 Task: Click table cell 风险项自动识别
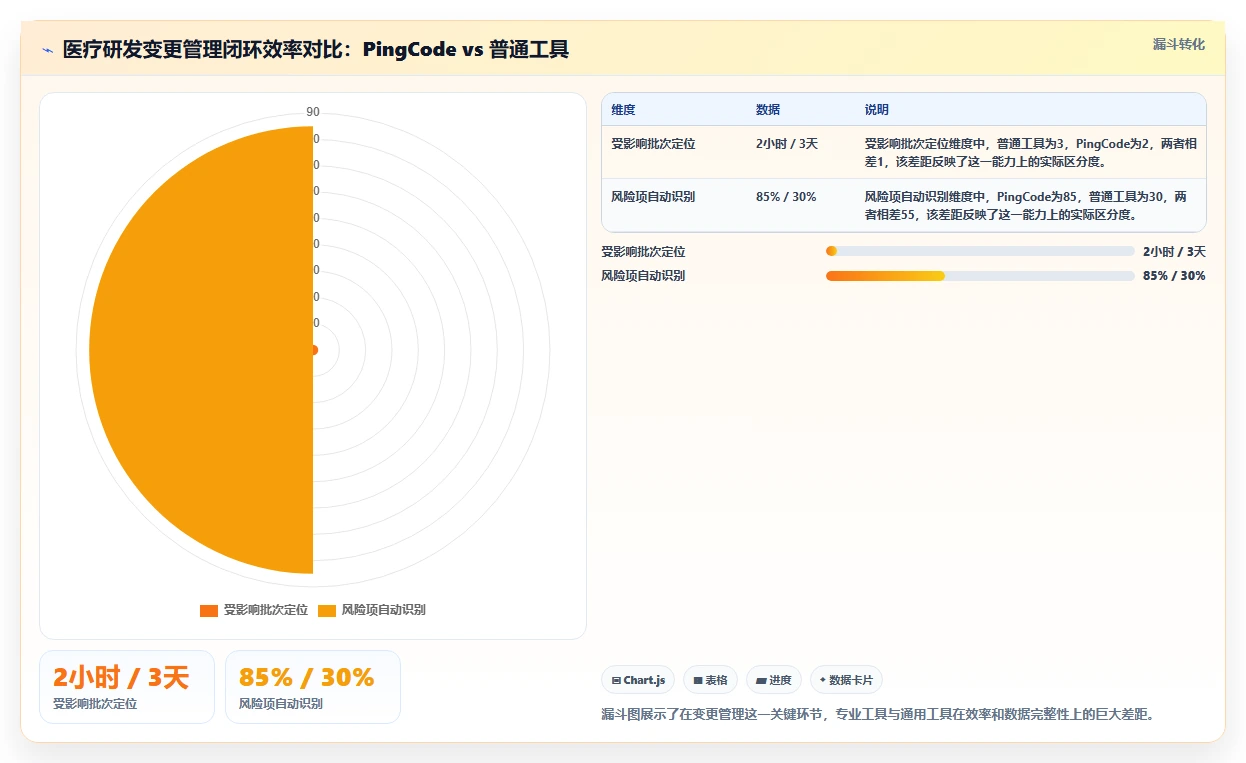(x=653, y=197)
